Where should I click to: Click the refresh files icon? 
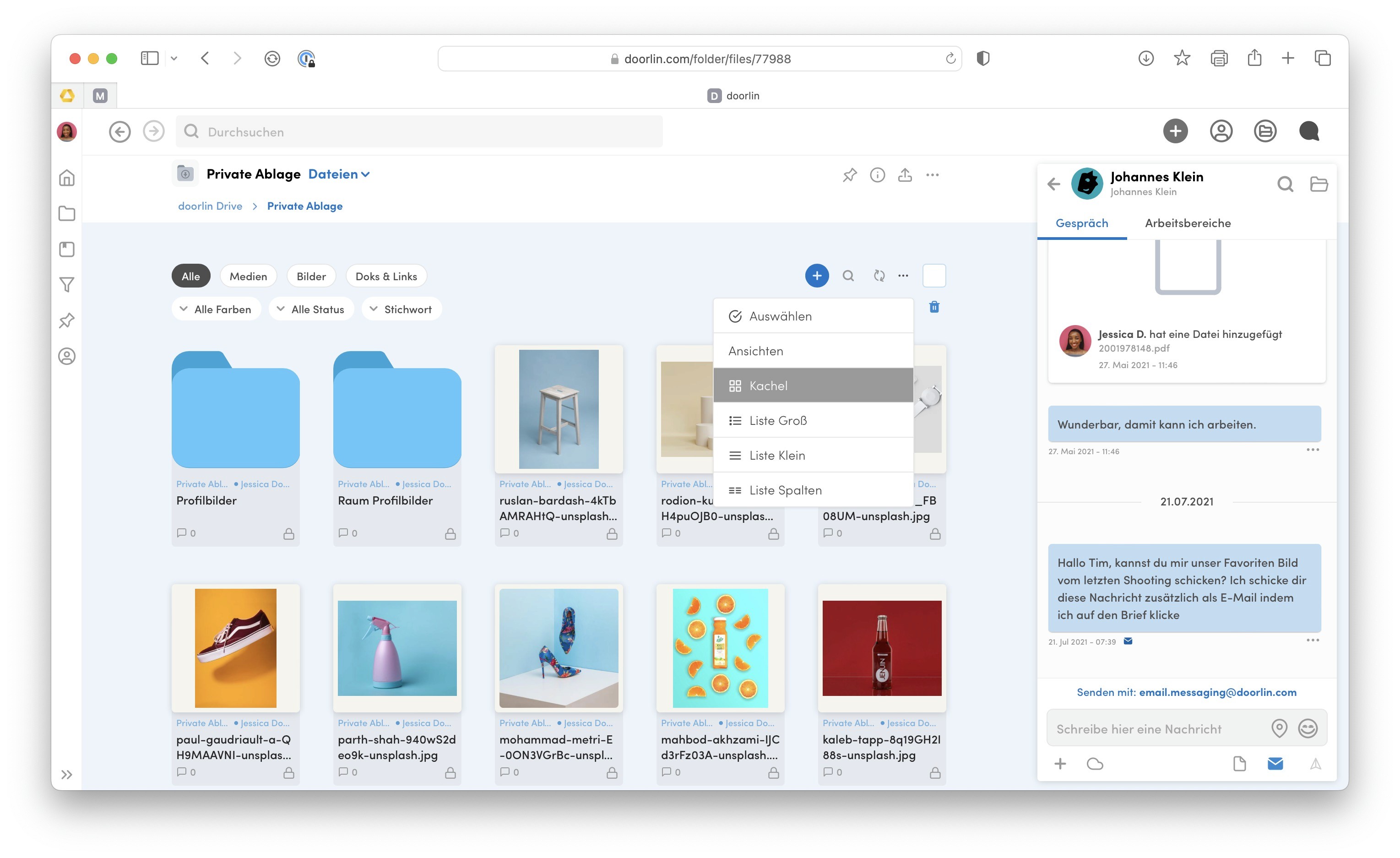879,276
